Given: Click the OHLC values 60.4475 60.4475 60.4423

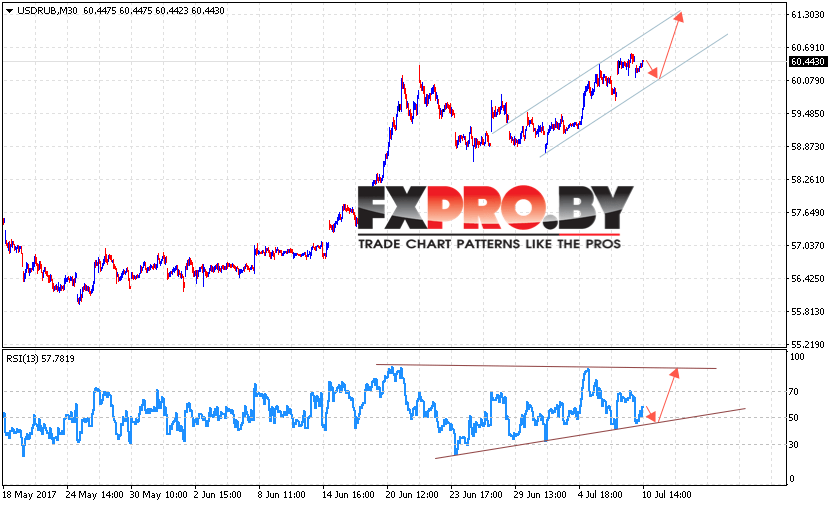Looking at the screenshot, I should 136,11.
